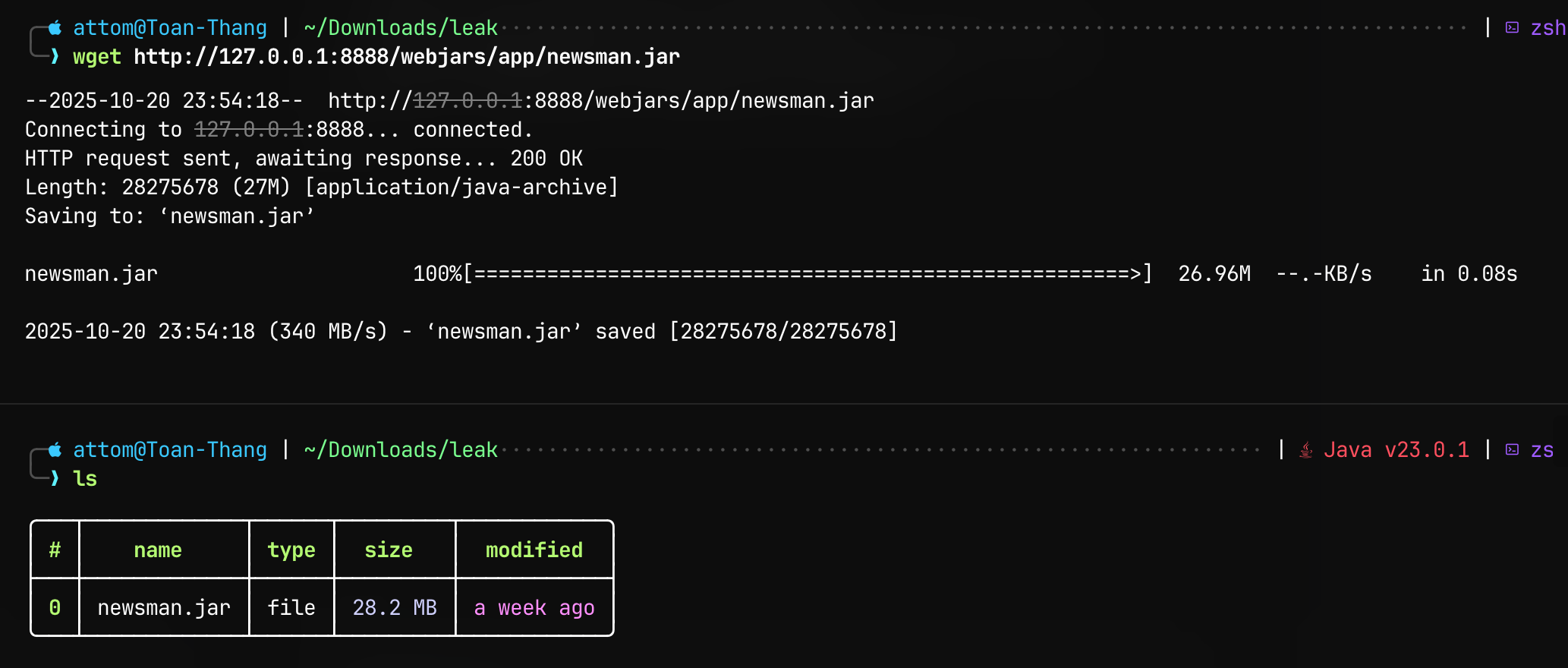Click the "modified" column header
The height and width of the screenshot is (668, 1568).
pos(534,550)
